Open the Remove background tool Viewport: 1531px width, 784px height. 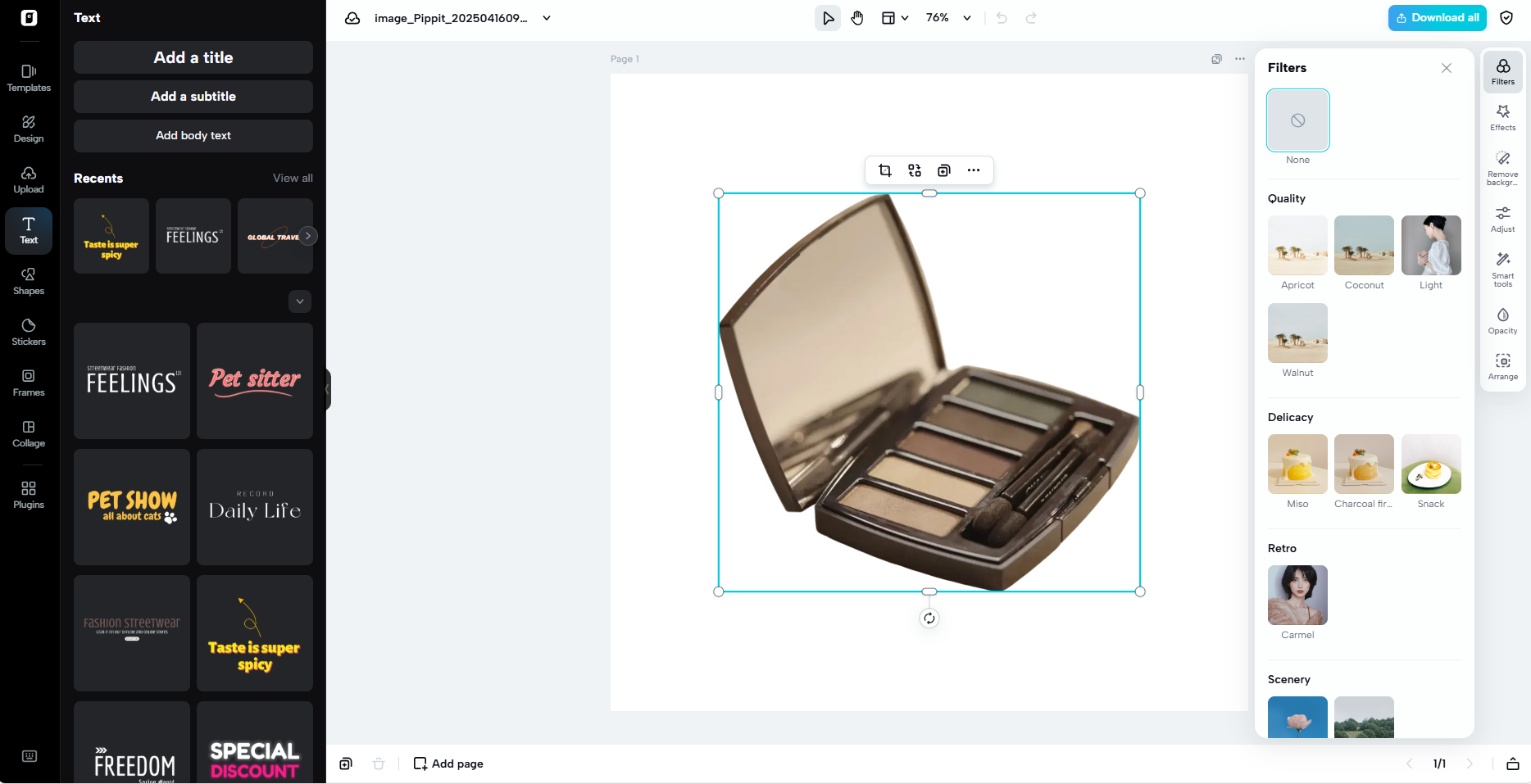click(x=1503, y=167)
